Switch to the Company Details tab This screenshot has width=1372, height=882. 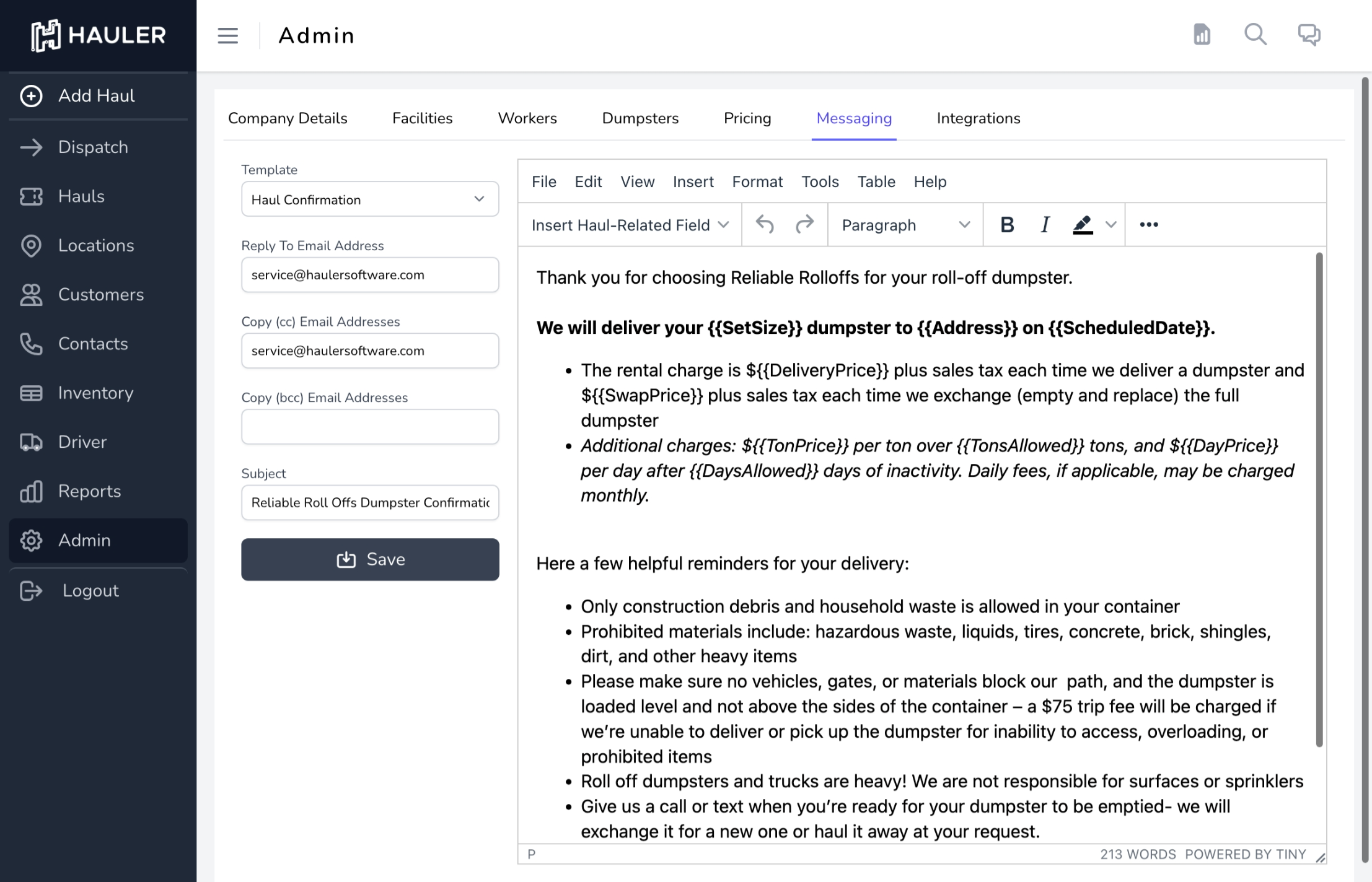[288, 118]
